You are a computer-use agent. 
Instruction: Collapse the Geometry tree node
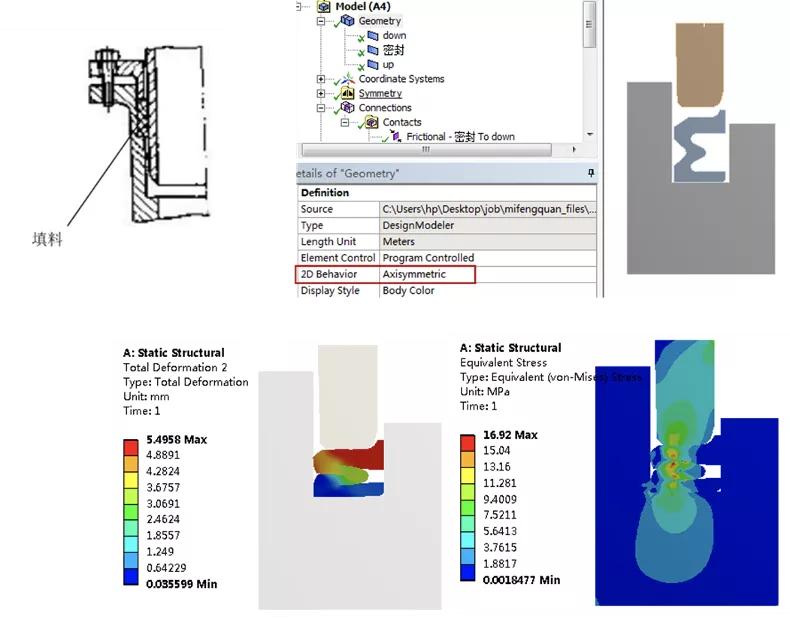click(321, 21)
